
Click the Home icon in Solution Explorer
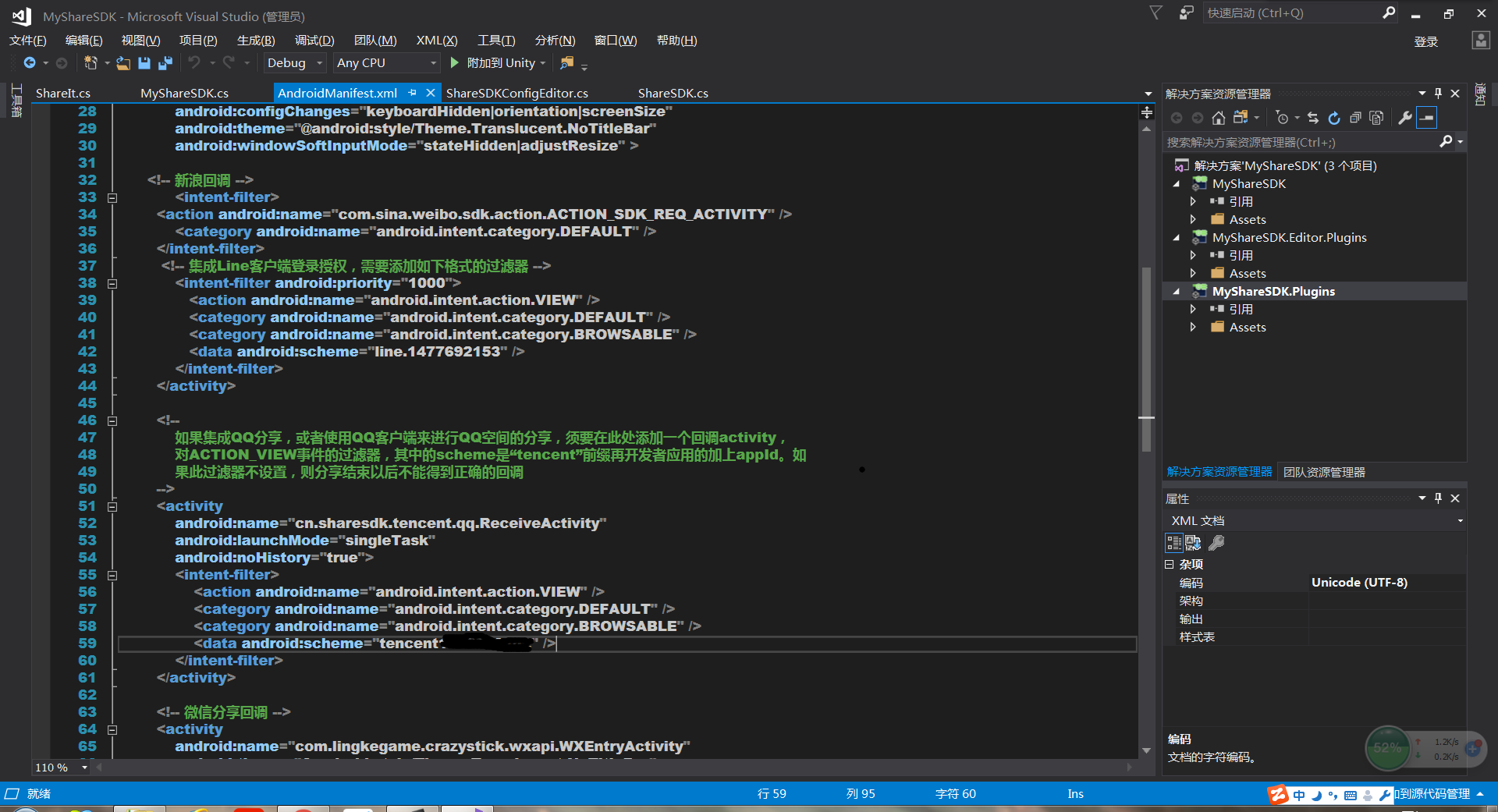(x=1219, y=118)
